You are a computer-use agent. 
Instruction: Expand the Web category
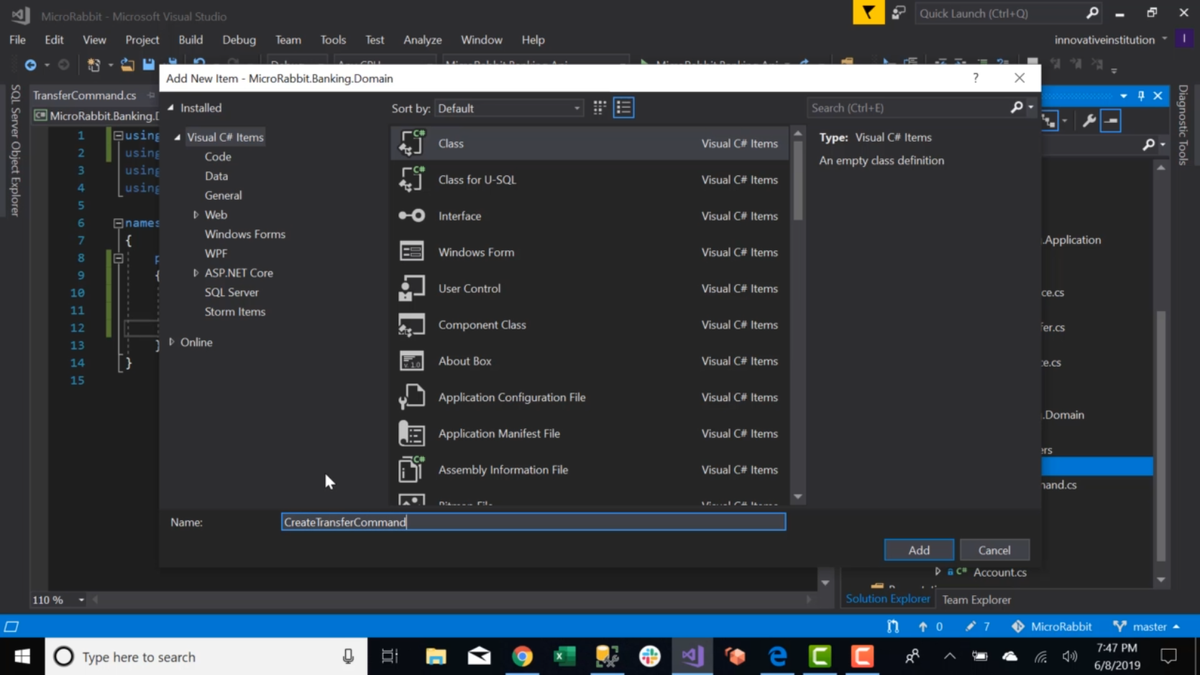tap(196, 215)
